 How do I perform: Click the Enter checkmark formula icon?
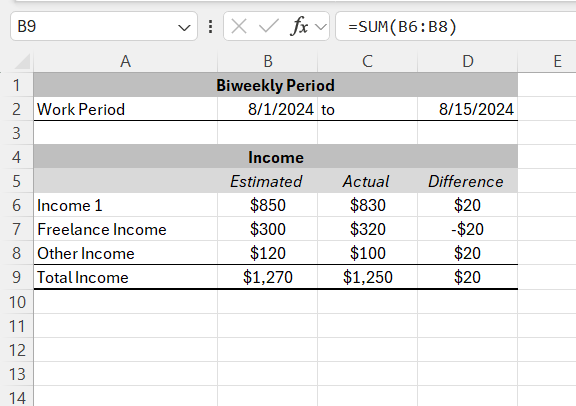[x=269, y=26]
